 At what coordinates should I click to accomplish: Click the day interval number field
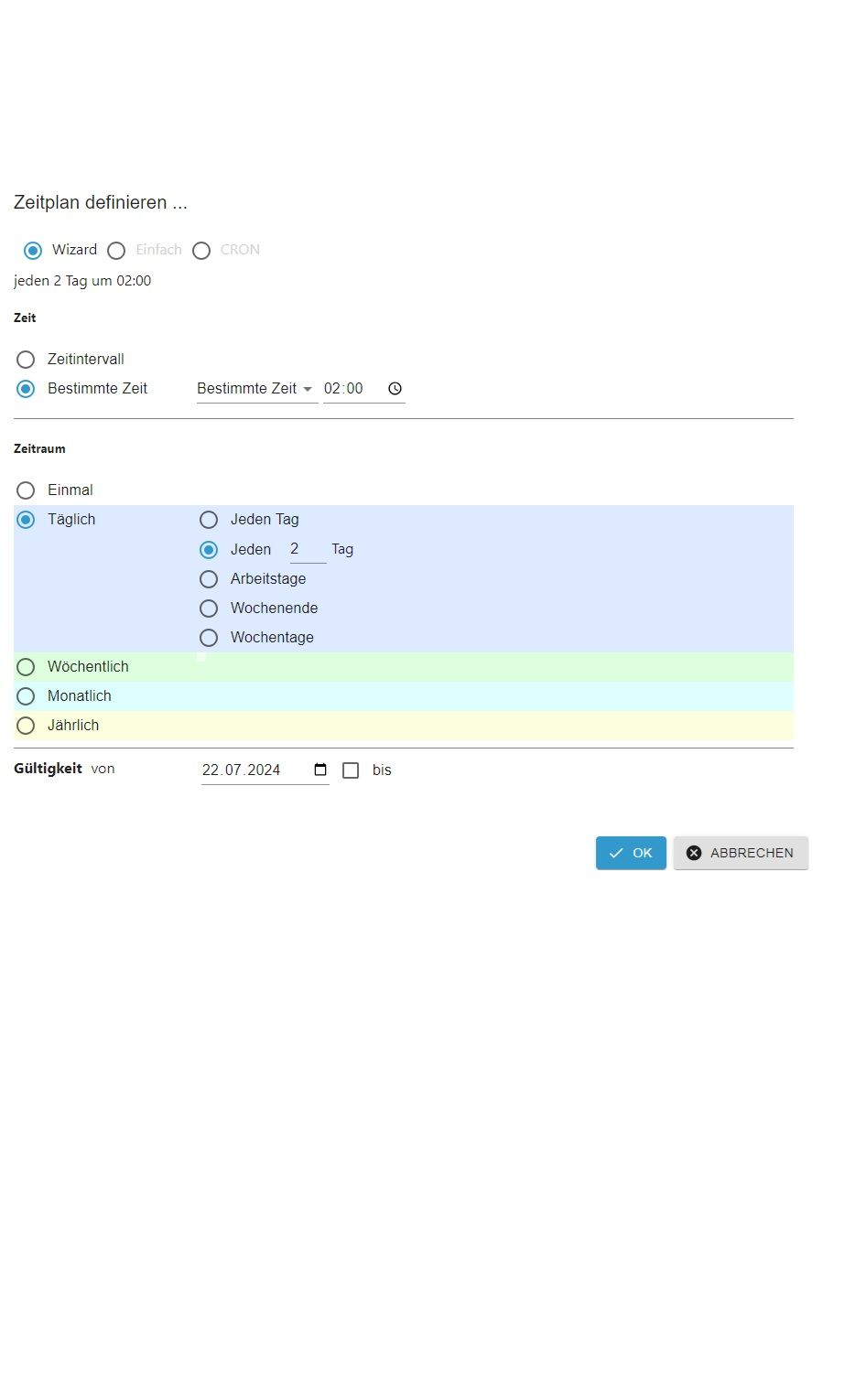pyautogui.click(x=308, y=550)
